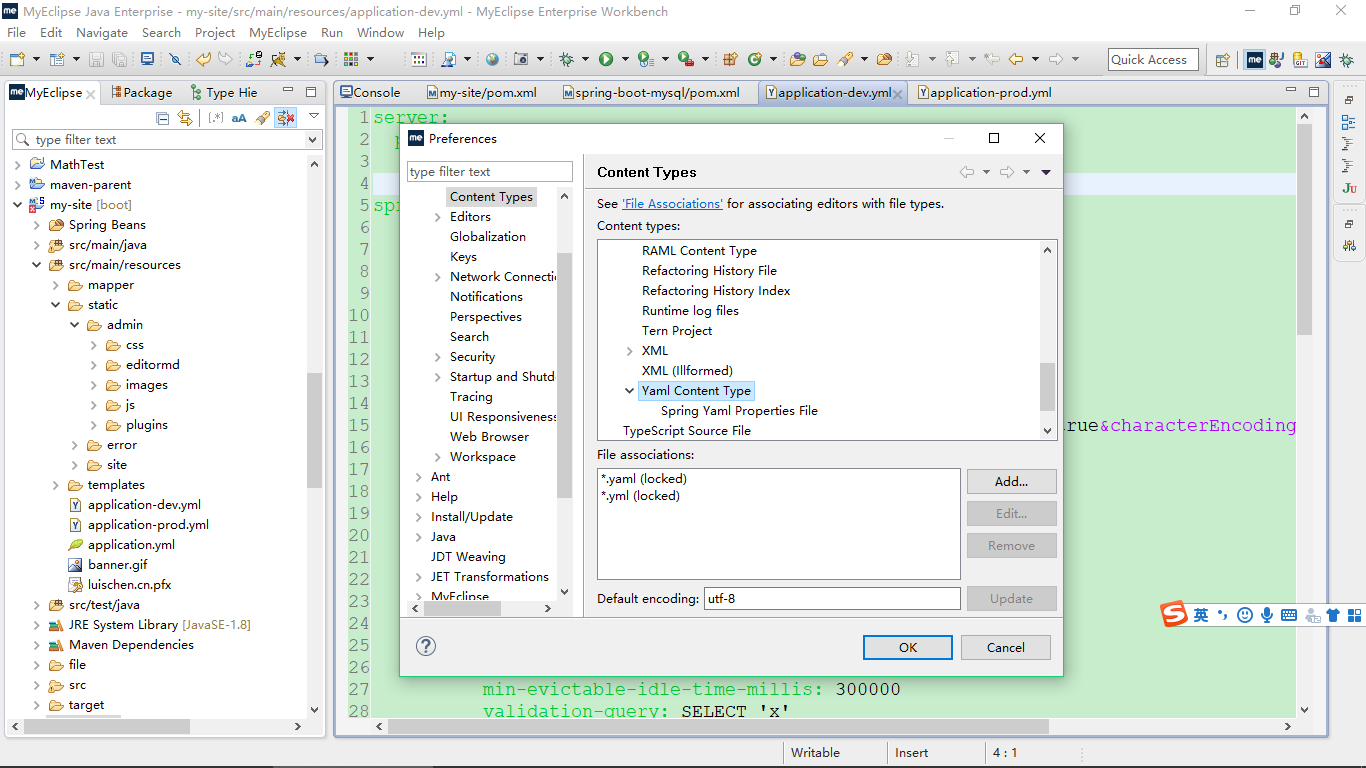Viewport: 1366px width, 768px height.
Task: Click the Help question mark in Preferences
Action: (x=426, y=646)
